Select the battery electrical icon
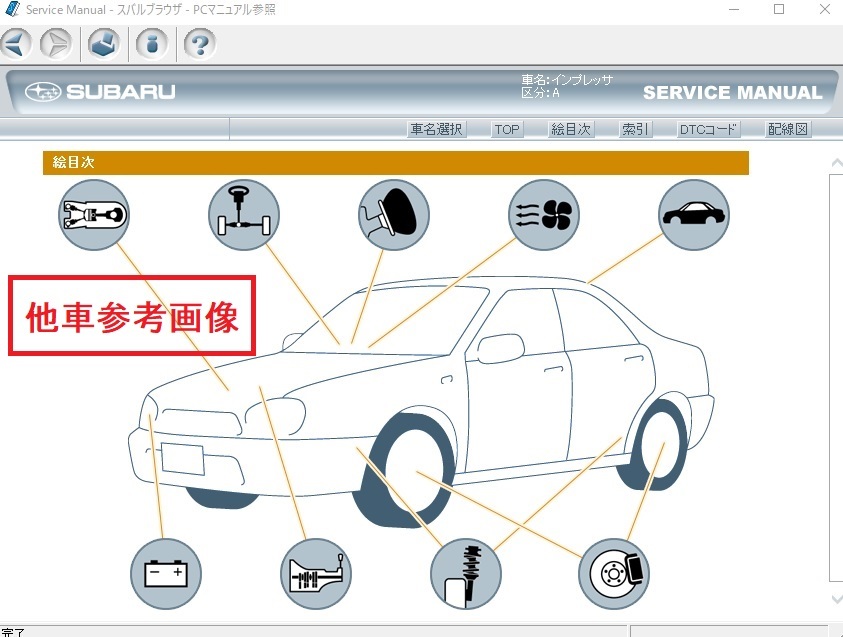Viewport: 843px width, 637px height. [x=166, y=574]
